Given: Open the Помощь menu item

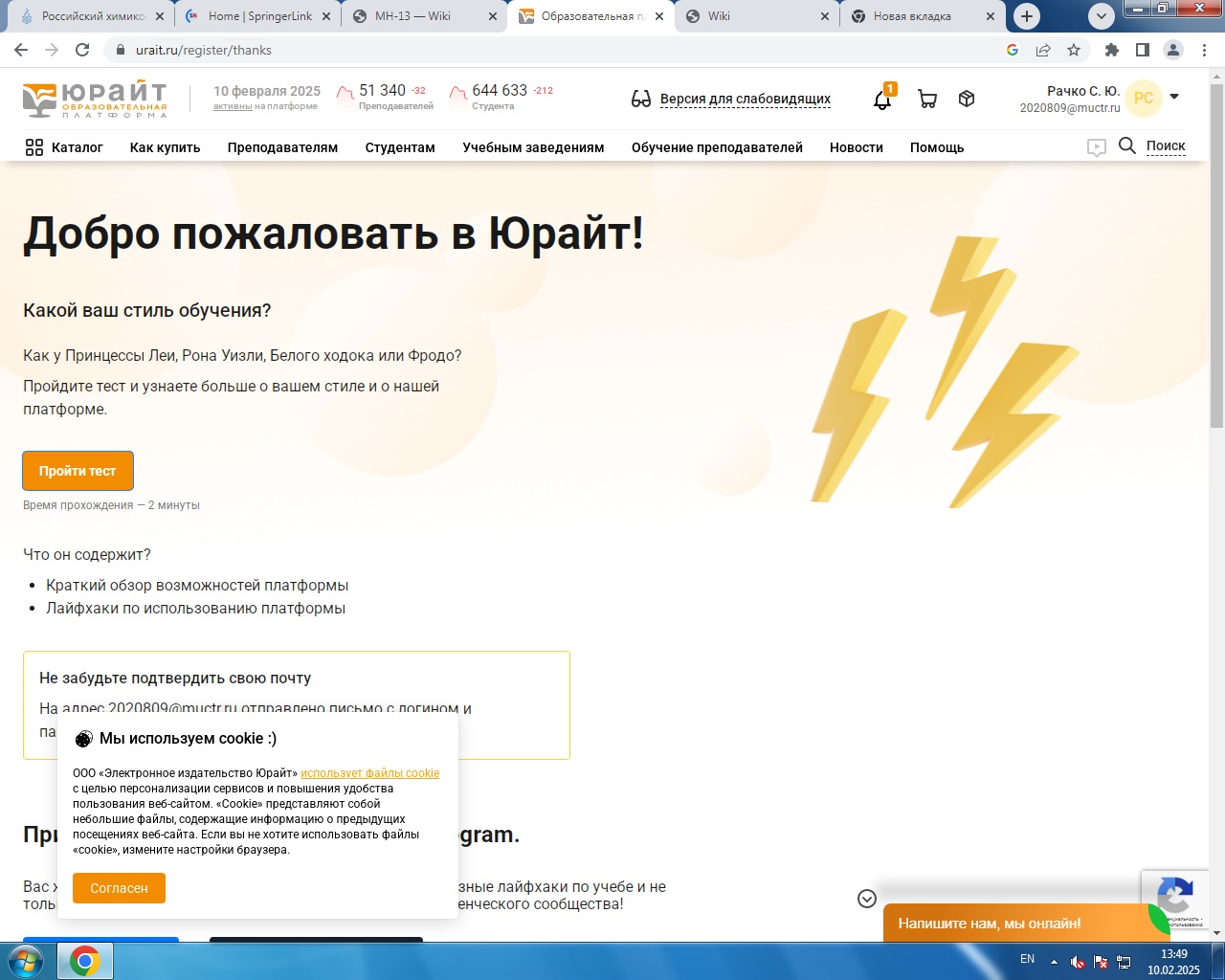Looking at the screenshot, I should [937, 147].
